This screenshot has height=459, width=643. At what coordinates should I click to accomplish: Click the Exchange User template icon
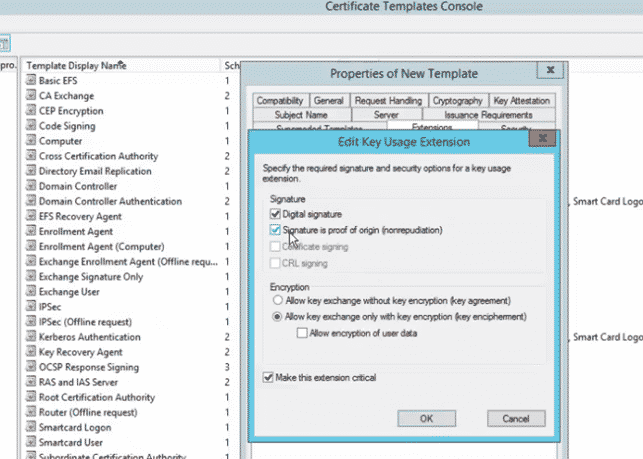(x=31, y=291)
